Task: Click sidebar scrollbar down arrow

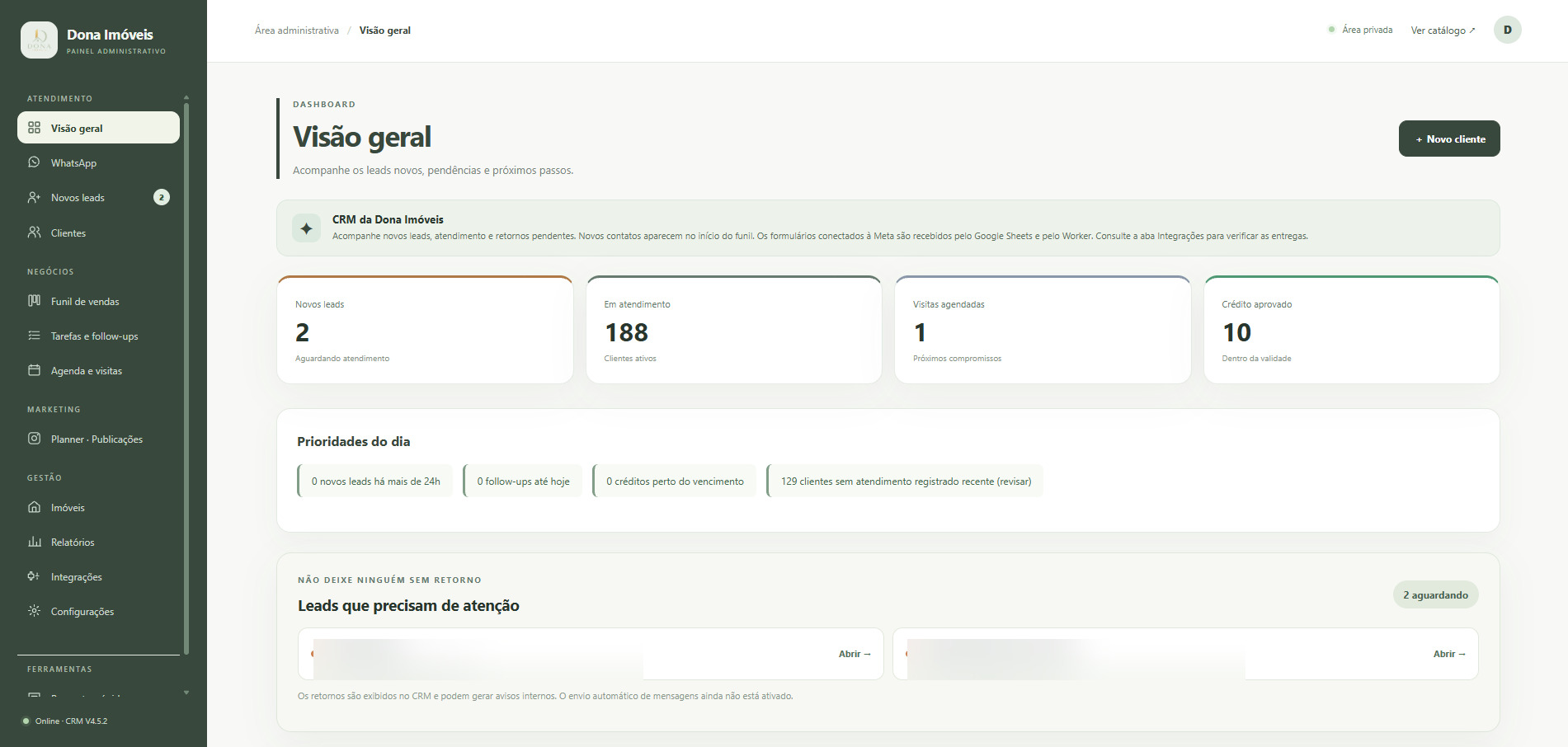Action: [186, 693]
